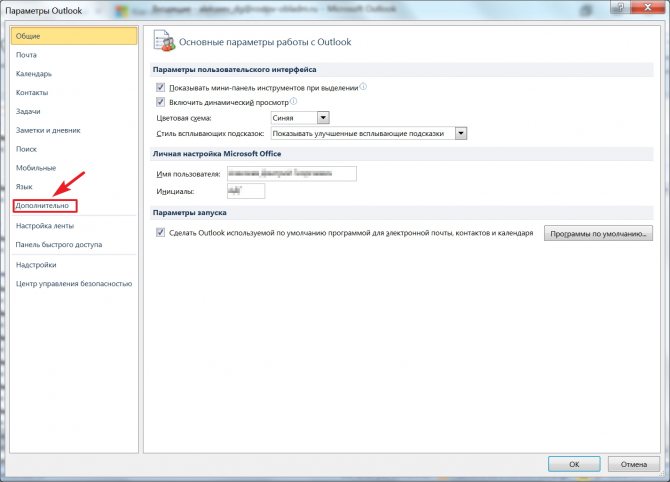Toggle default program Outlook checkbox
The height and width of the screenshot is (482, 670).
(x=160, y=232)
